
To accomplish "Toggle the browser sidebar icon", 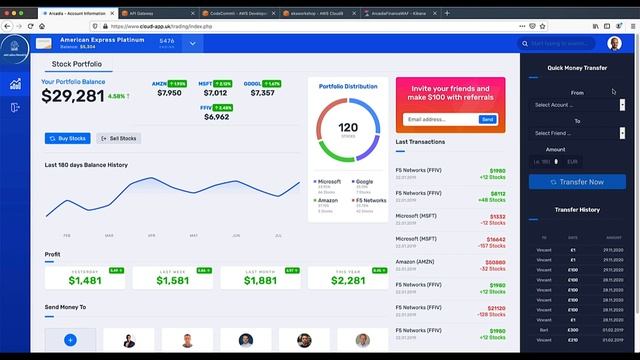I will pyautogui.click(x=607, y=26).
